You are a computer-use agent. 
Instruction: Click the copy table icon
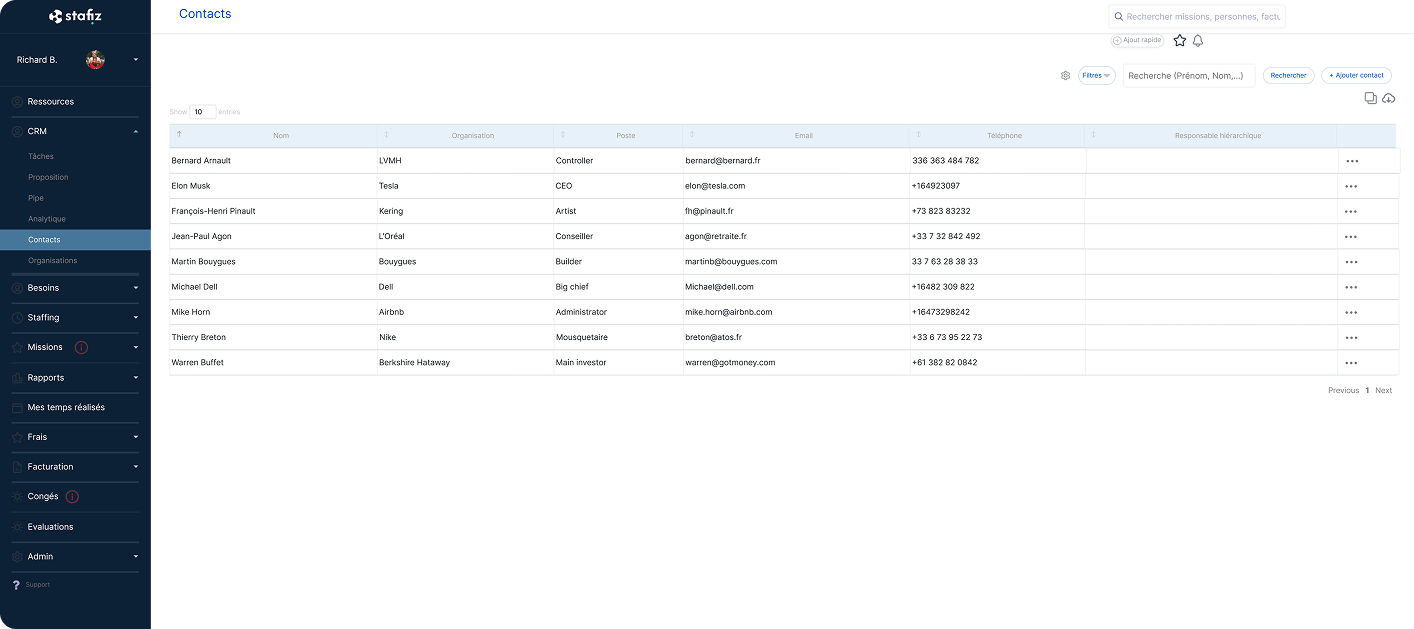tap(1371, 98)
